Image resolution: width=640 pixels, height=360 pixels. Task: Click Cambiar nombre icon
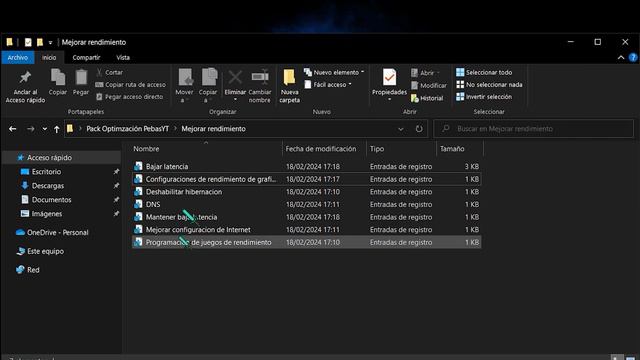(260, 77)
